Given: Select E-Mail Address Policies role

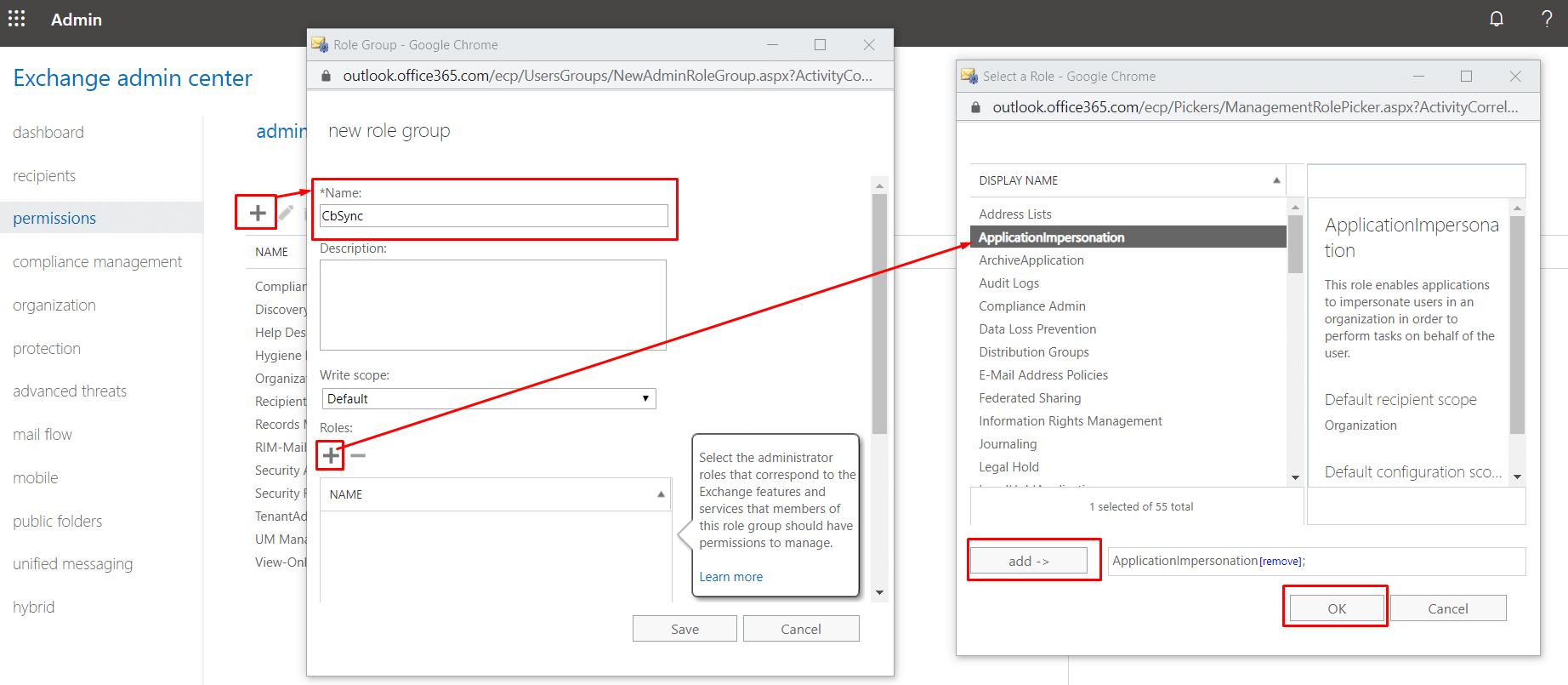Looking at the screenshot, I should [x=1043, y=375].
